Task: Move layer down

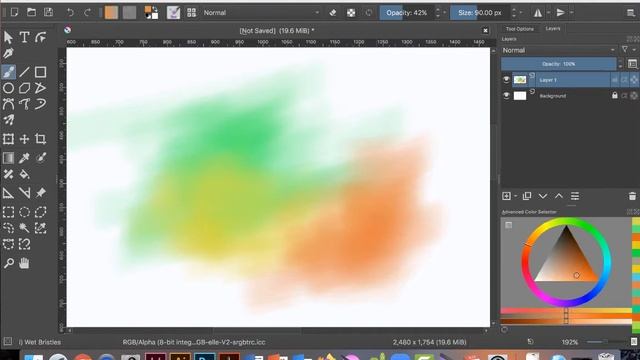Action: (x=542, y=196)
